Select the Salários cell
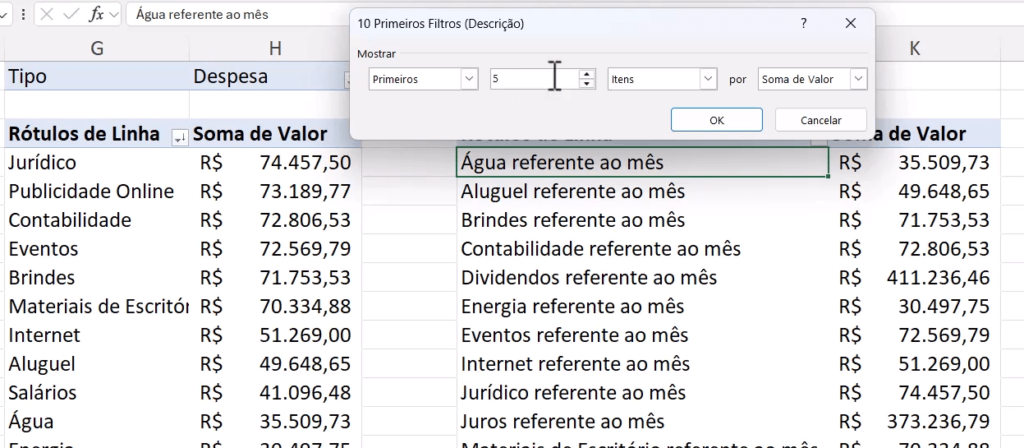The width and height of the screenshot is (1024, 448). pos(97,392)
